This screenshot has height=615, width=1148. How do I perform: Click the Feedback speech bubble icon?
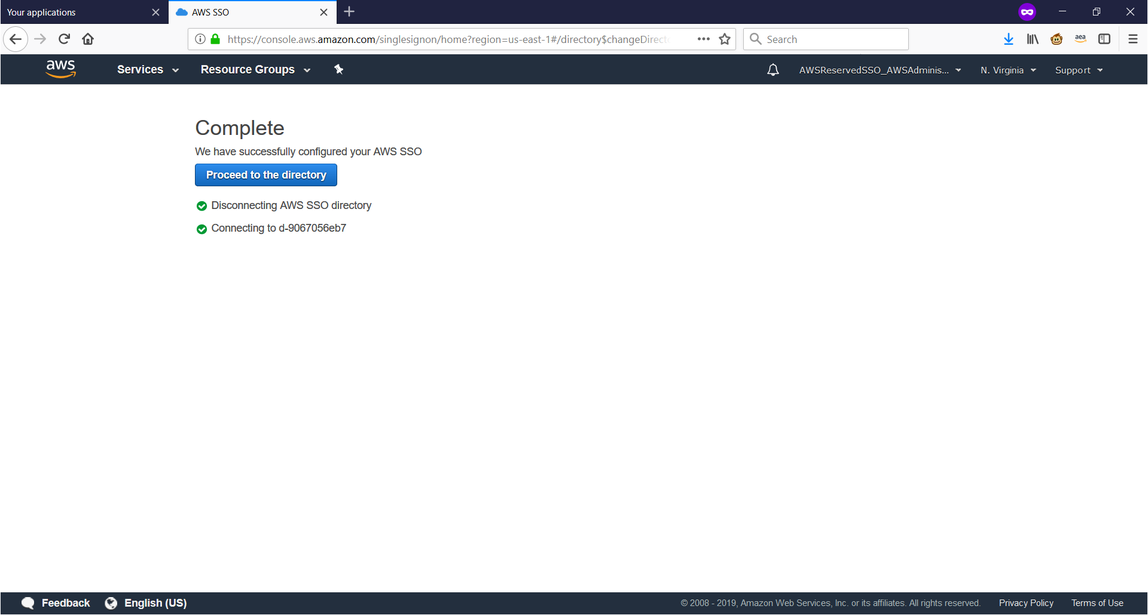click(x=28, y=603)
